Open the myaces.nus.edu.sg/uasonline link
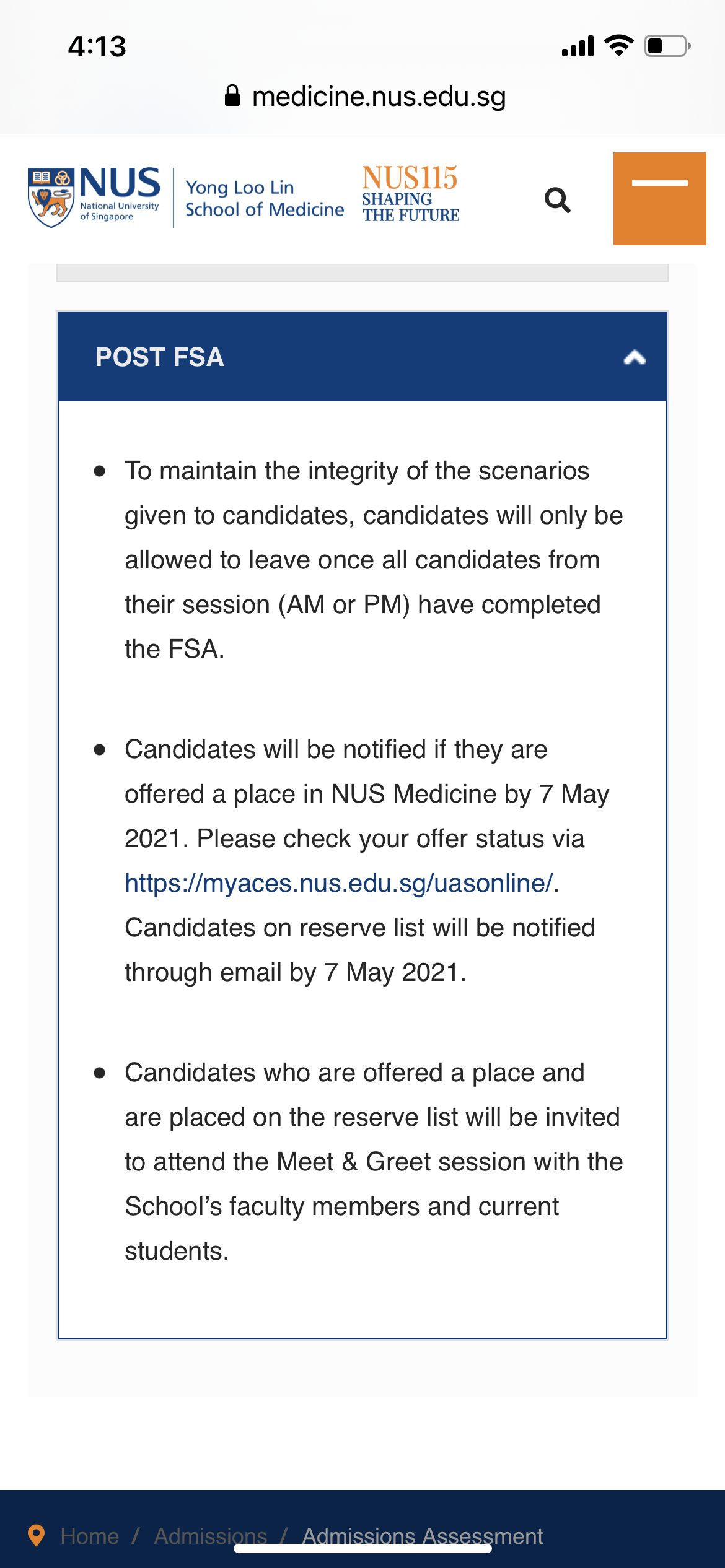Screen dimensions: 725x1568 coord(338,883)
